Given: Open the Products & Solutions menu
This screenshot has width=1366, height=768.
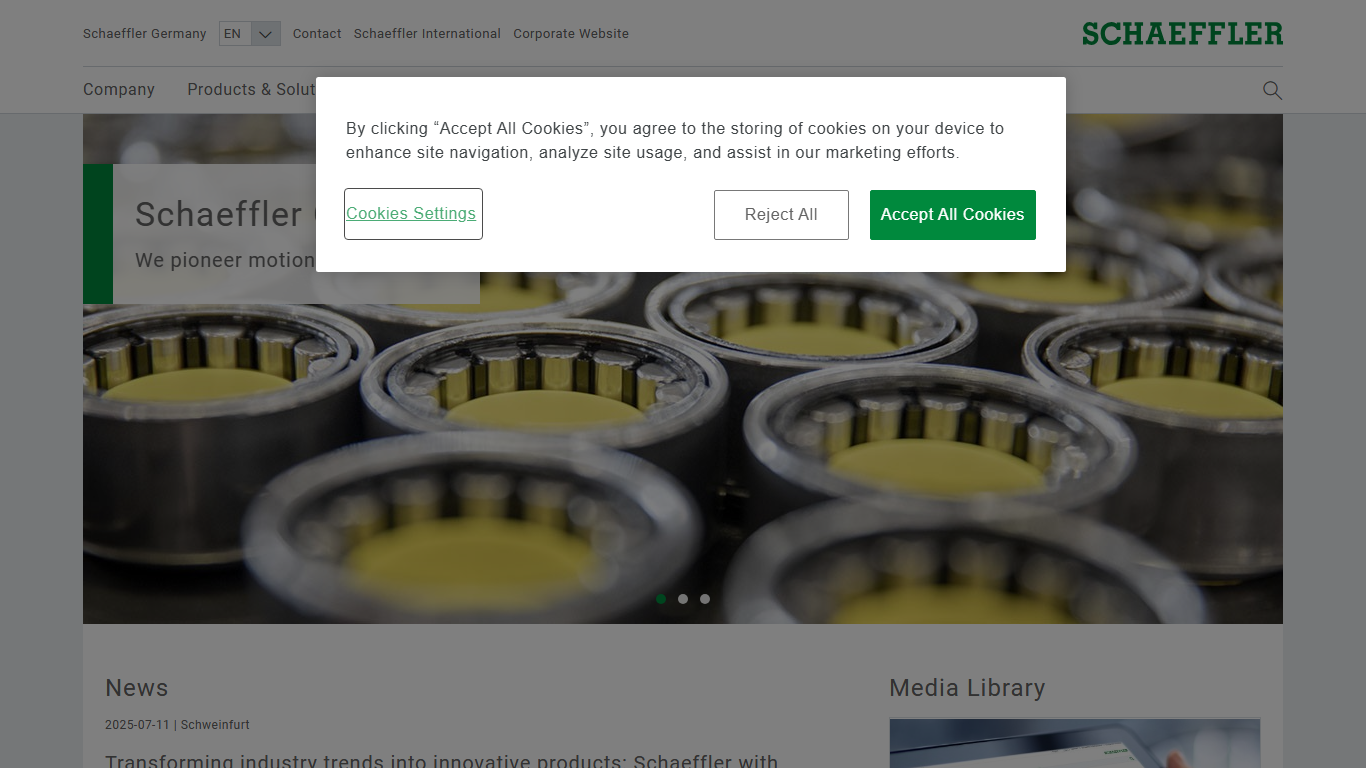Looking at the screenshot, I should coord(251,89).
